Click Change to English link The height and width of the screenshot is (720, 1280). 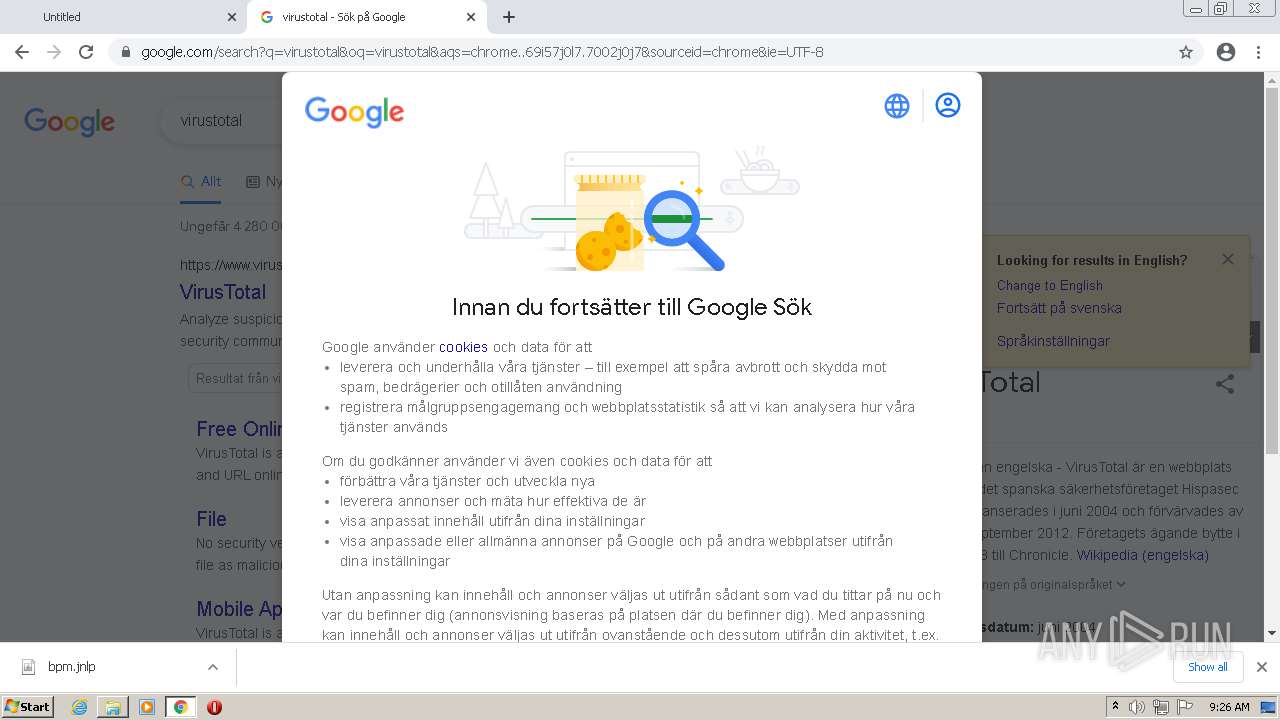pyautogui.click(x=1050, y=285)
